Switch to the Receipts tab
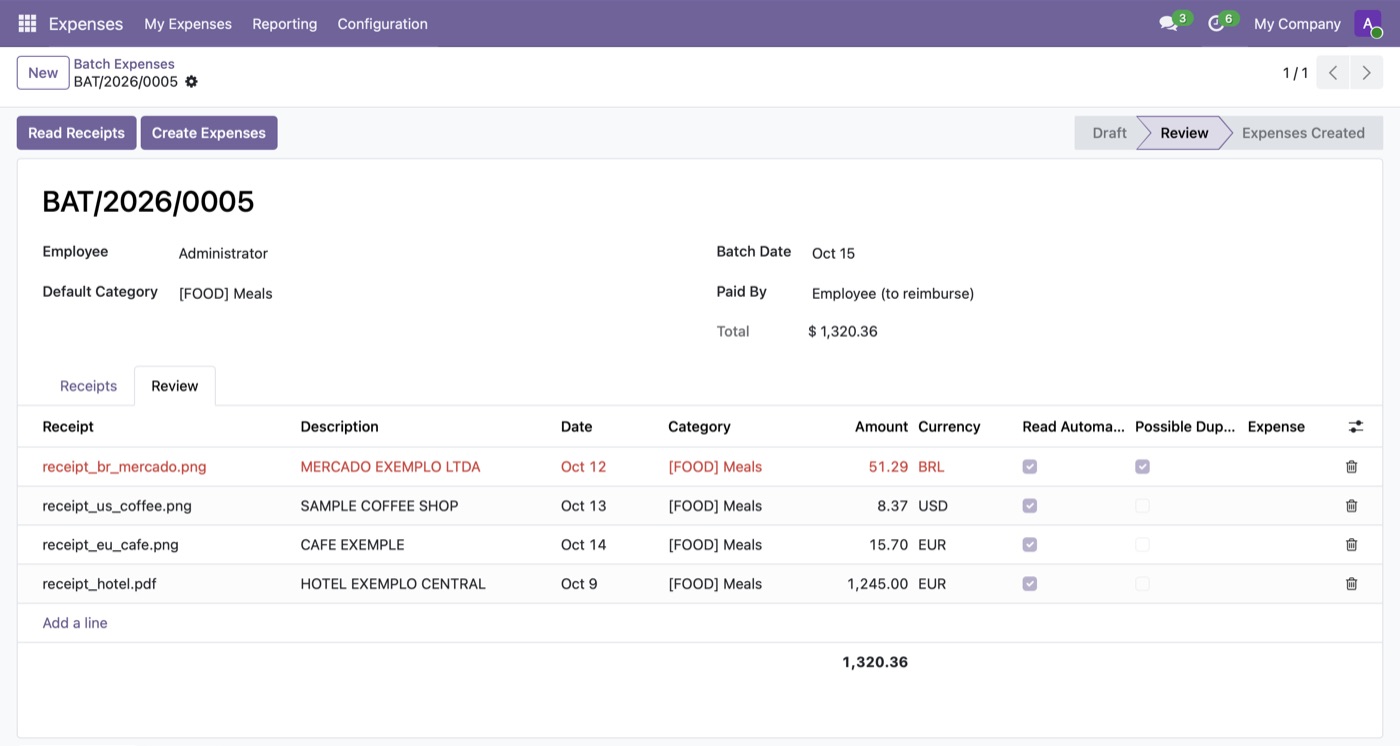 [88, 386]
